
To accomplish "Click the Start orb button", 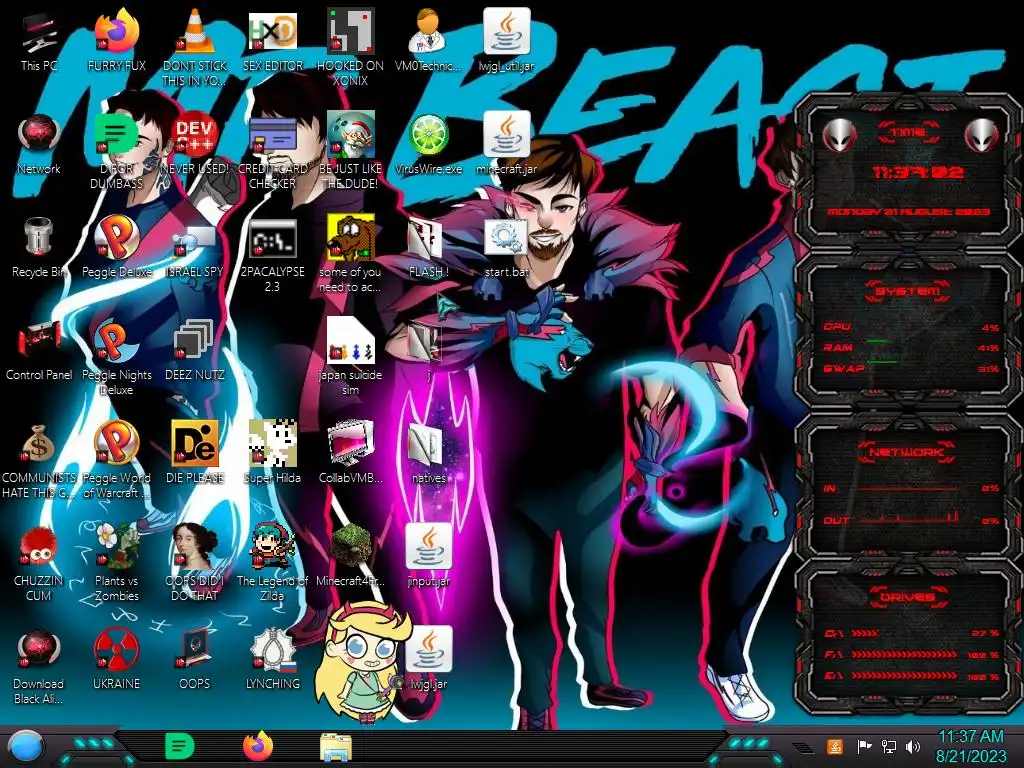I will pyautogui.click(x=26, y=747).
